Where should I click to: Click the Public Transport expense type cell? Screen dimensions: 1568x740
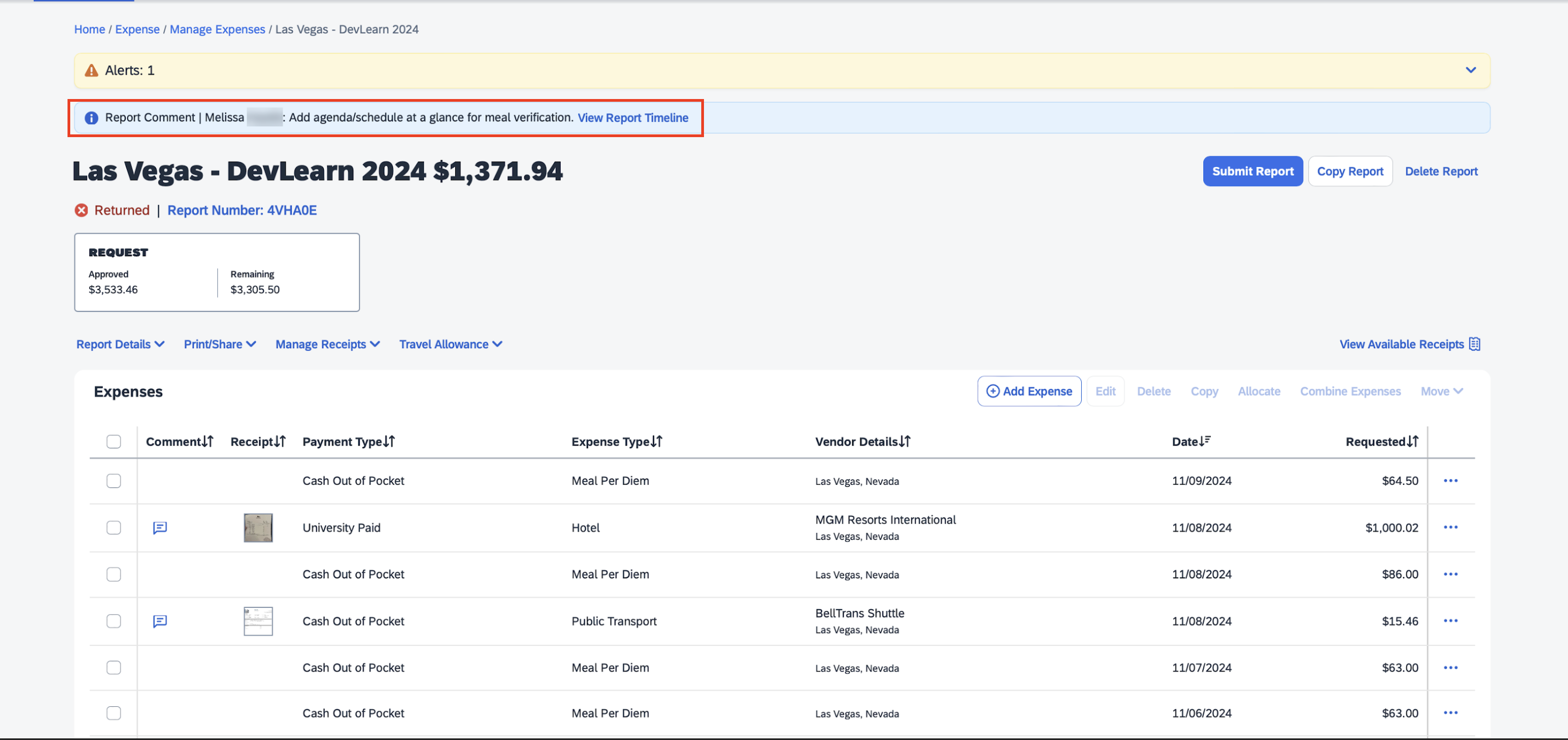[614, 621]
